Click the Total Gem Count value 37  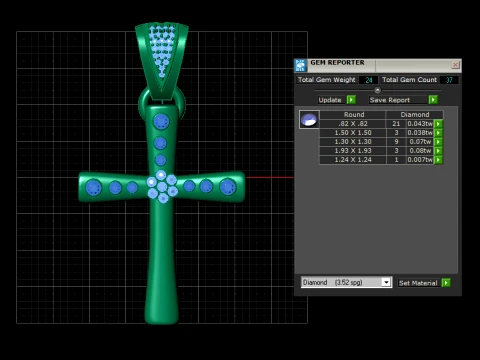pyautogui.click(x=449, y=80)
